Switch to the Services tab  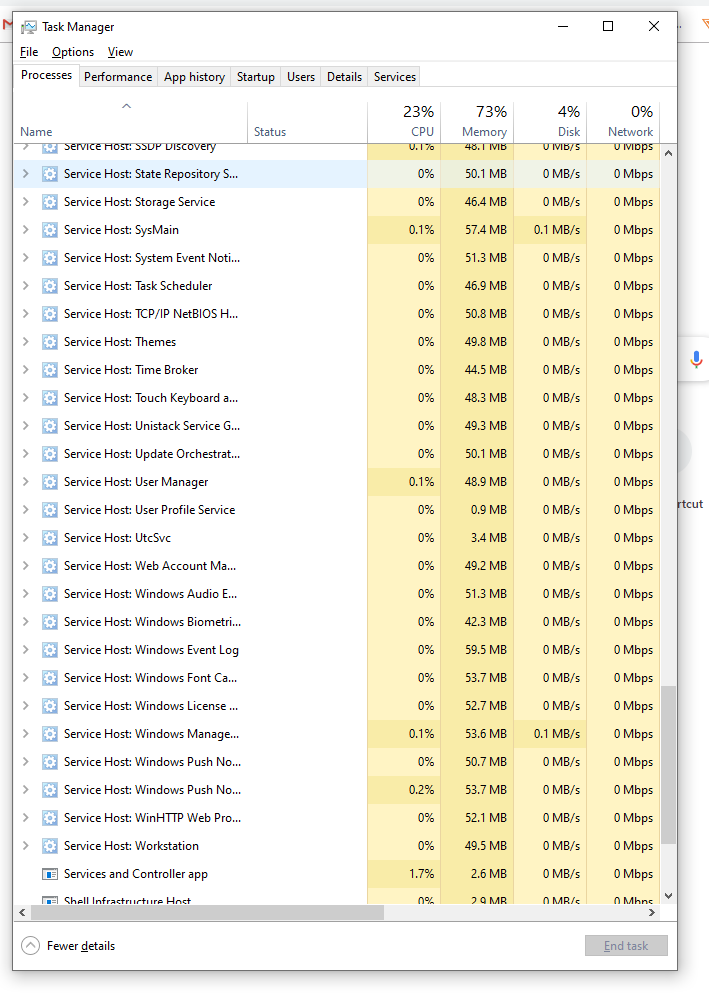[x=395, y=77]
